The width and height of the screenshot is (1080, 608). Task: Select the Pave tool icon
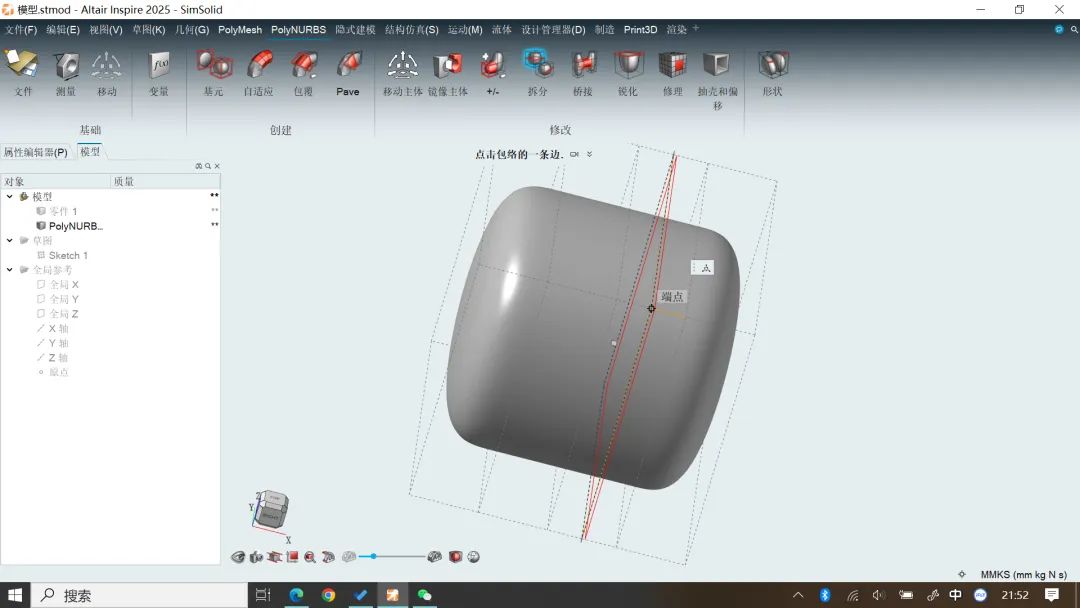(x=348, y=67)
